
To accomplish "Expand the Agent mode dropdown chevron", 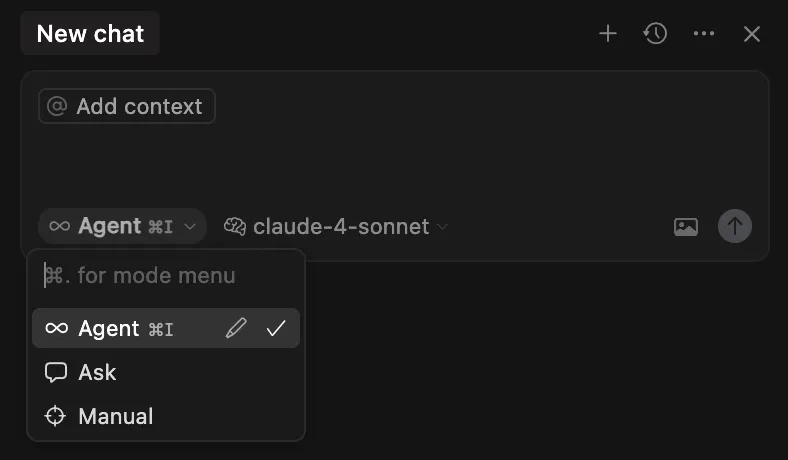I will click(190, 227).
